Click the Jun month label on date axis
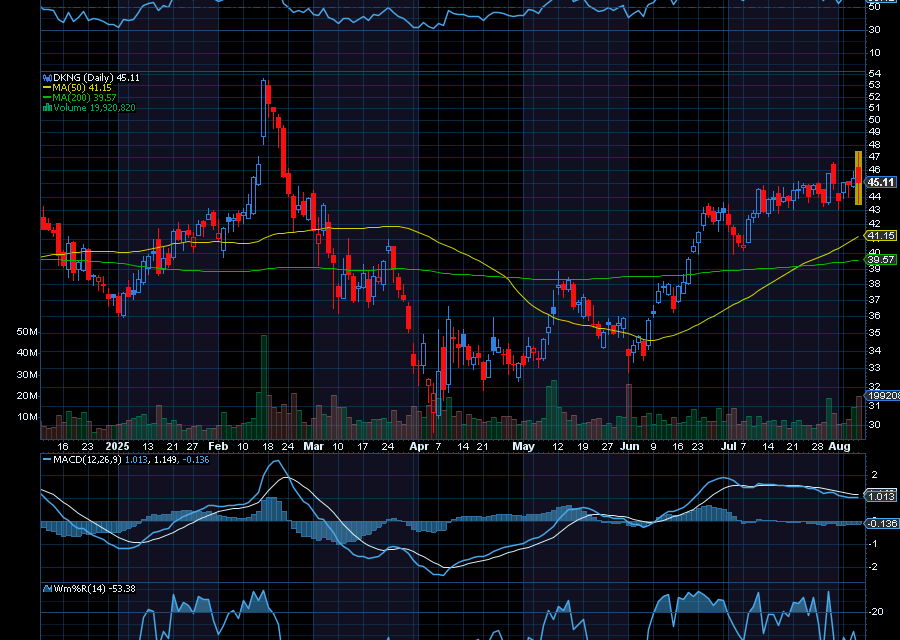This screenshot has height=640, width=900. [x=630, y=446]
